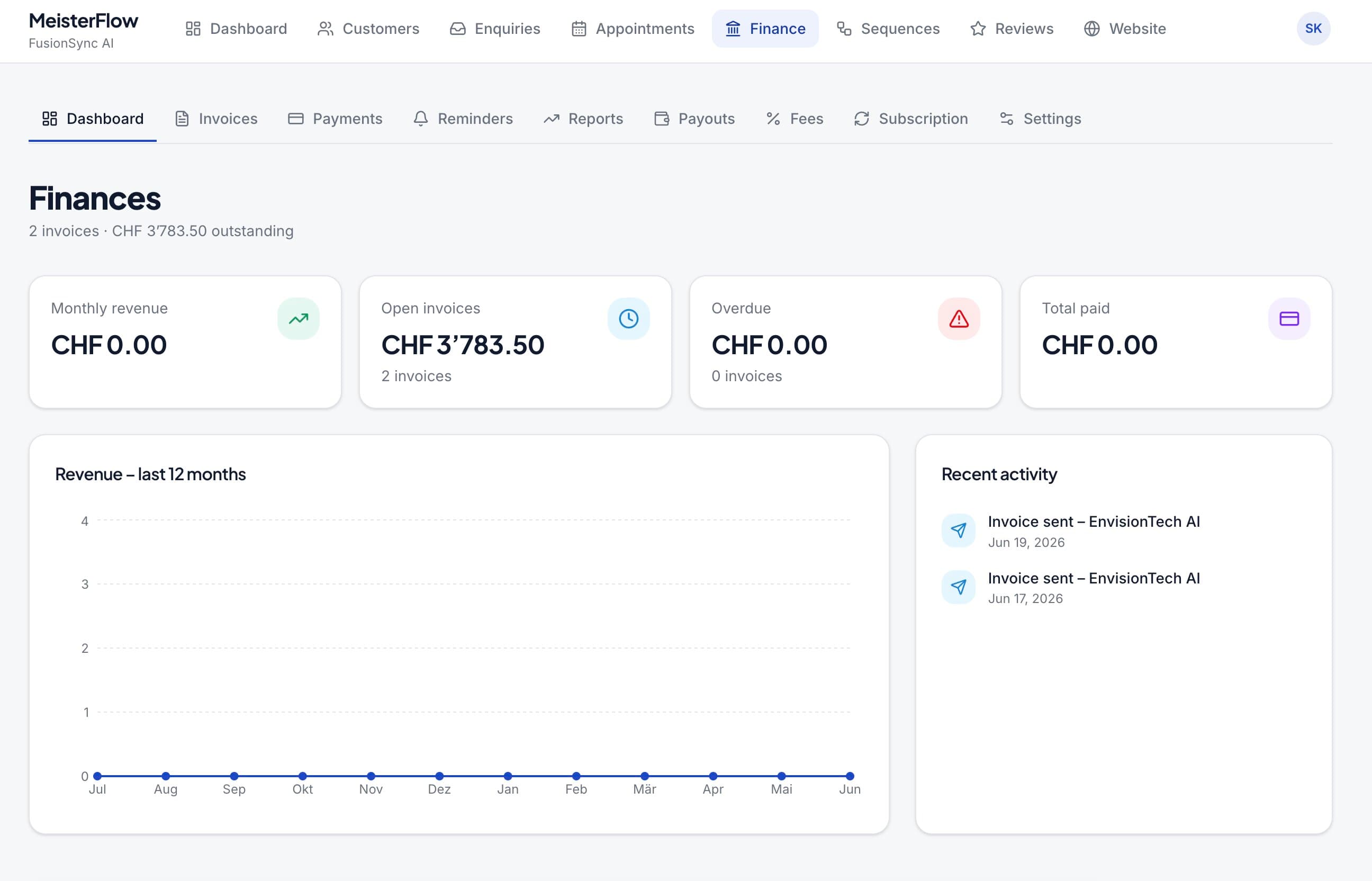Click the Open invoices CHF 3'783.50 amount
1372x881 pixels.
(463, 345)
